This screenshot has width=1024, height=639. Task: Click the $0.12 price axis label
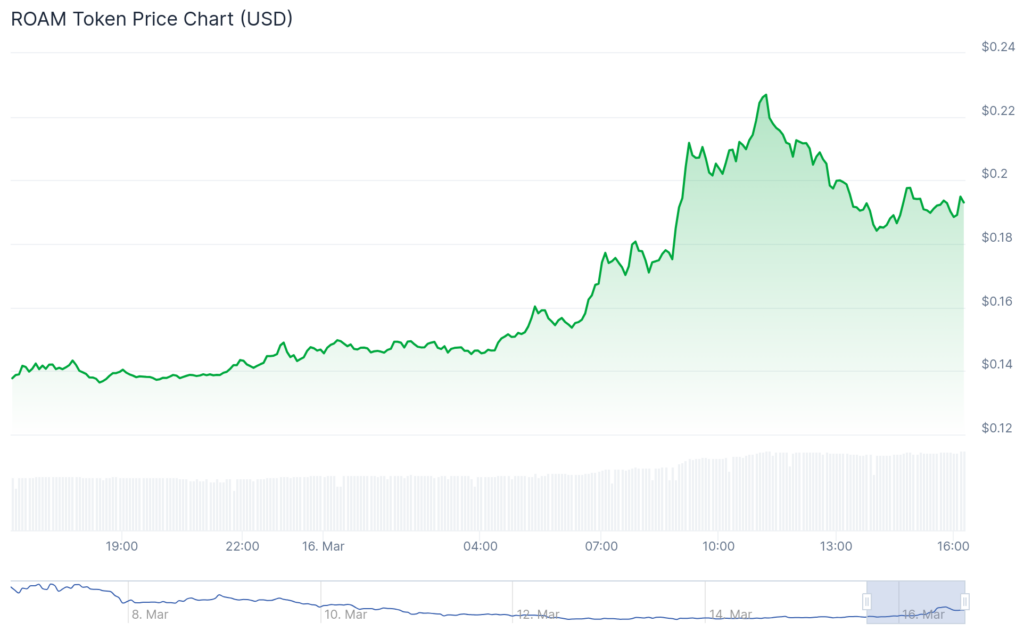coord(998,429)
